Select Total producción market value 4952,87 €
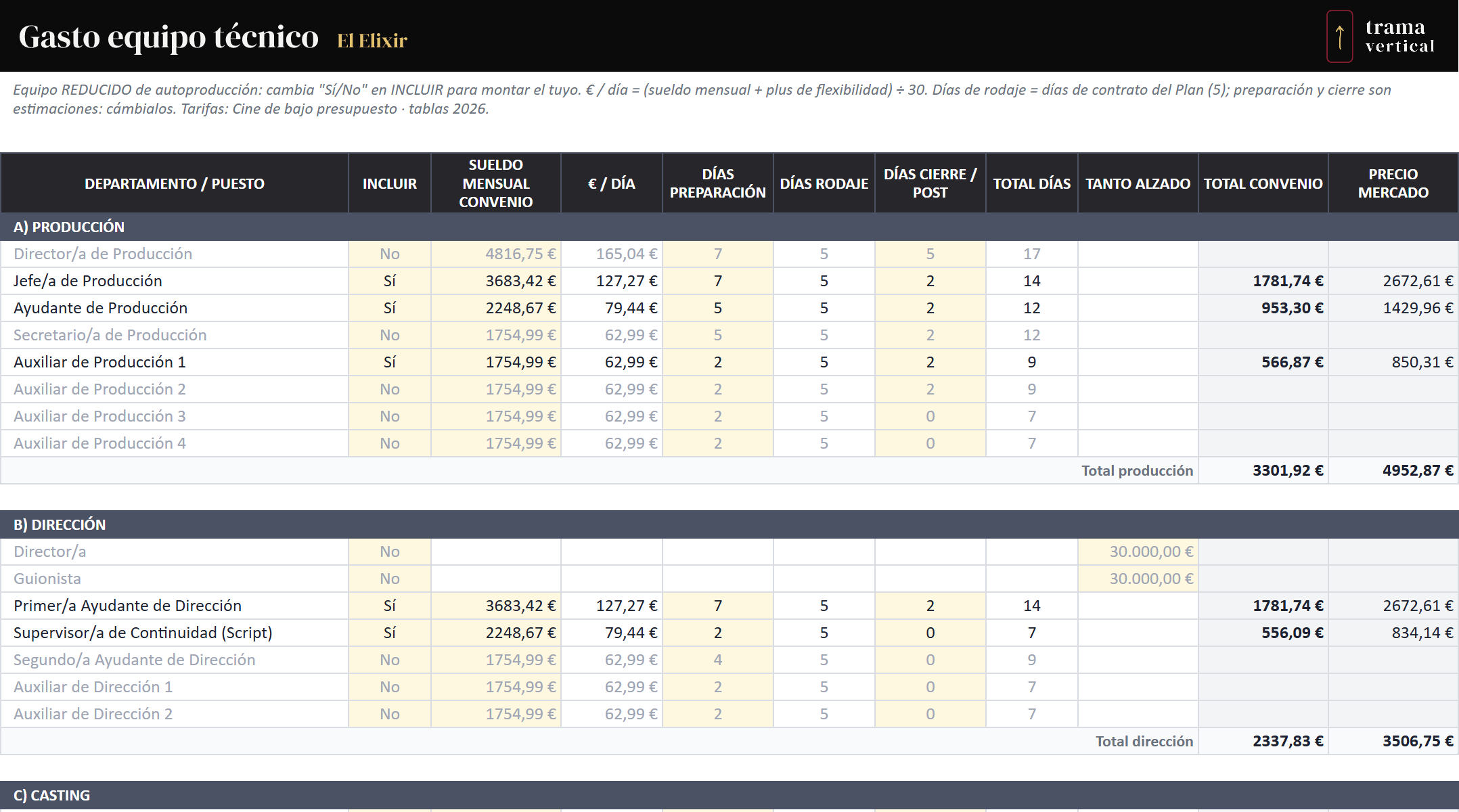 (1393, 470)
